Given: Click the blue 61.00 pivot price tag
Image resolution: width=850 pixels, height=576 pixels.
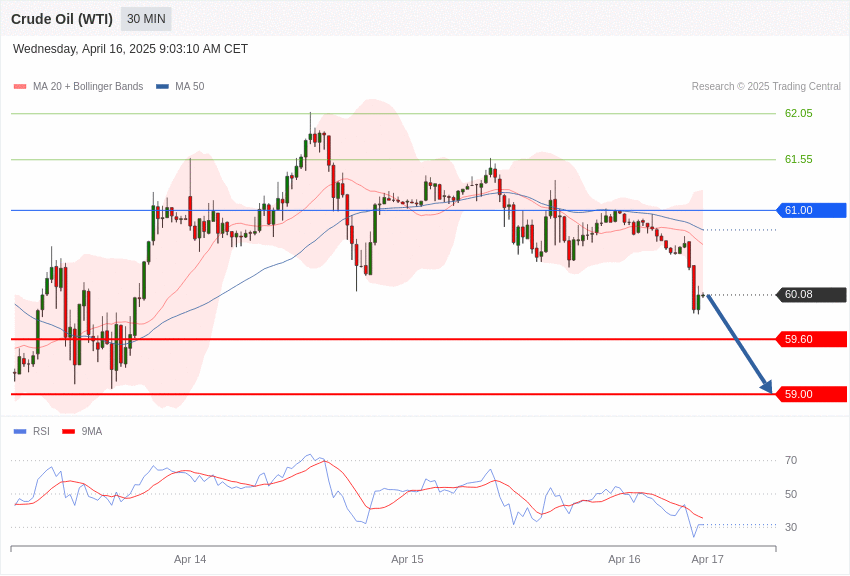Looking at the screenshot, I should click(x=811, y=210).
